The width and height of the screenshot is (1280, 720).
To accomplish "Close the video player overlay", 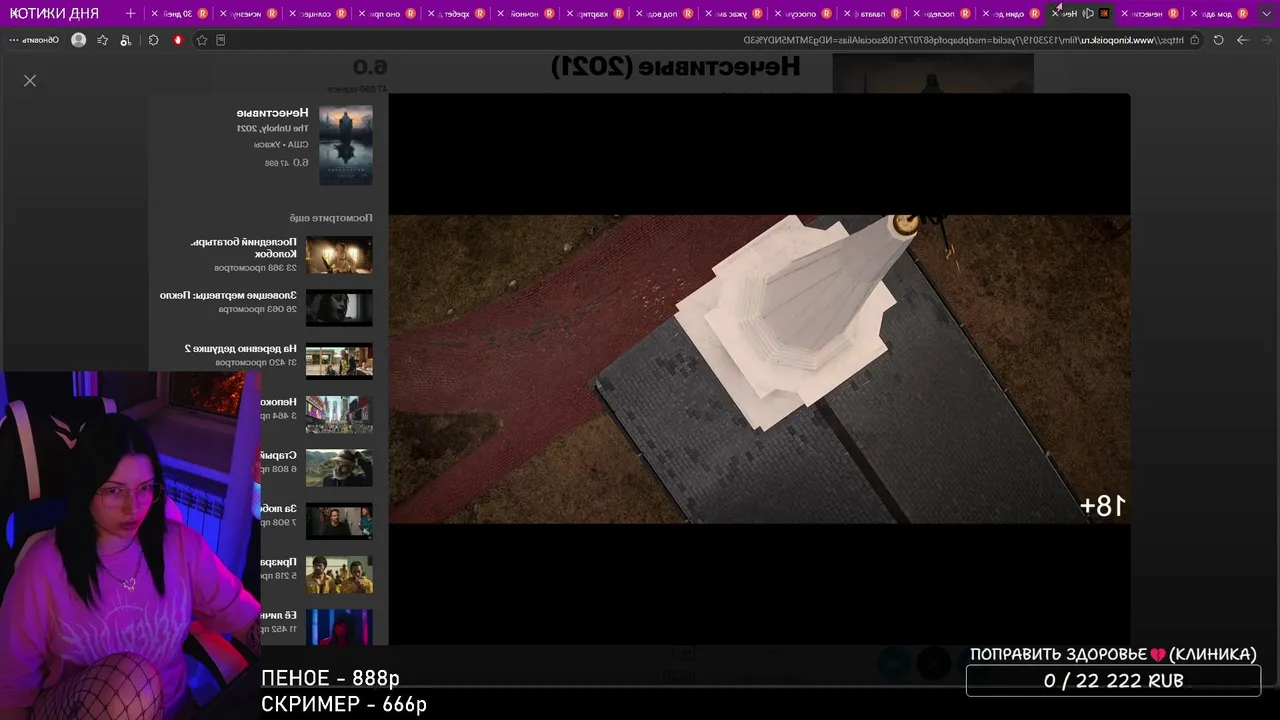I will pos(30,80).
